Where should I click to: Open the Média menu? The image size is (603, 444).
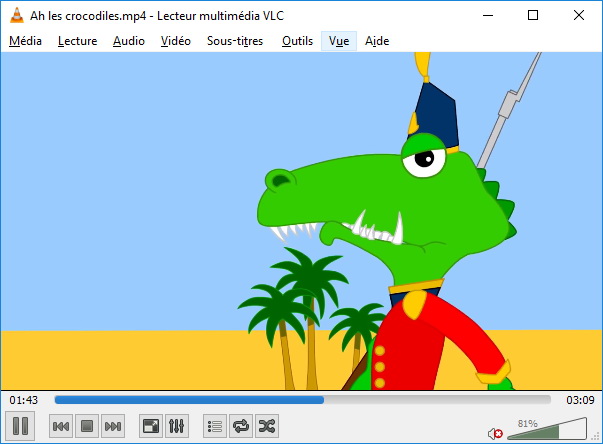pyautogui.click(x=25, y=41)
